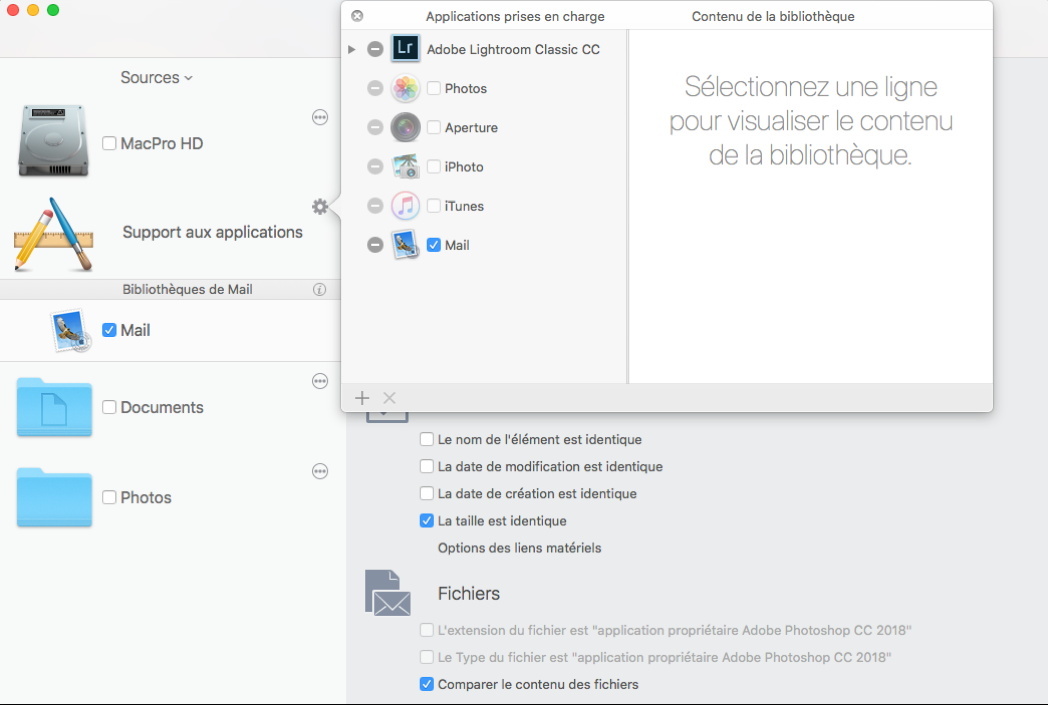Check the Aperture checkbox
The image size is (1048, 705).
tap(434, 127)
